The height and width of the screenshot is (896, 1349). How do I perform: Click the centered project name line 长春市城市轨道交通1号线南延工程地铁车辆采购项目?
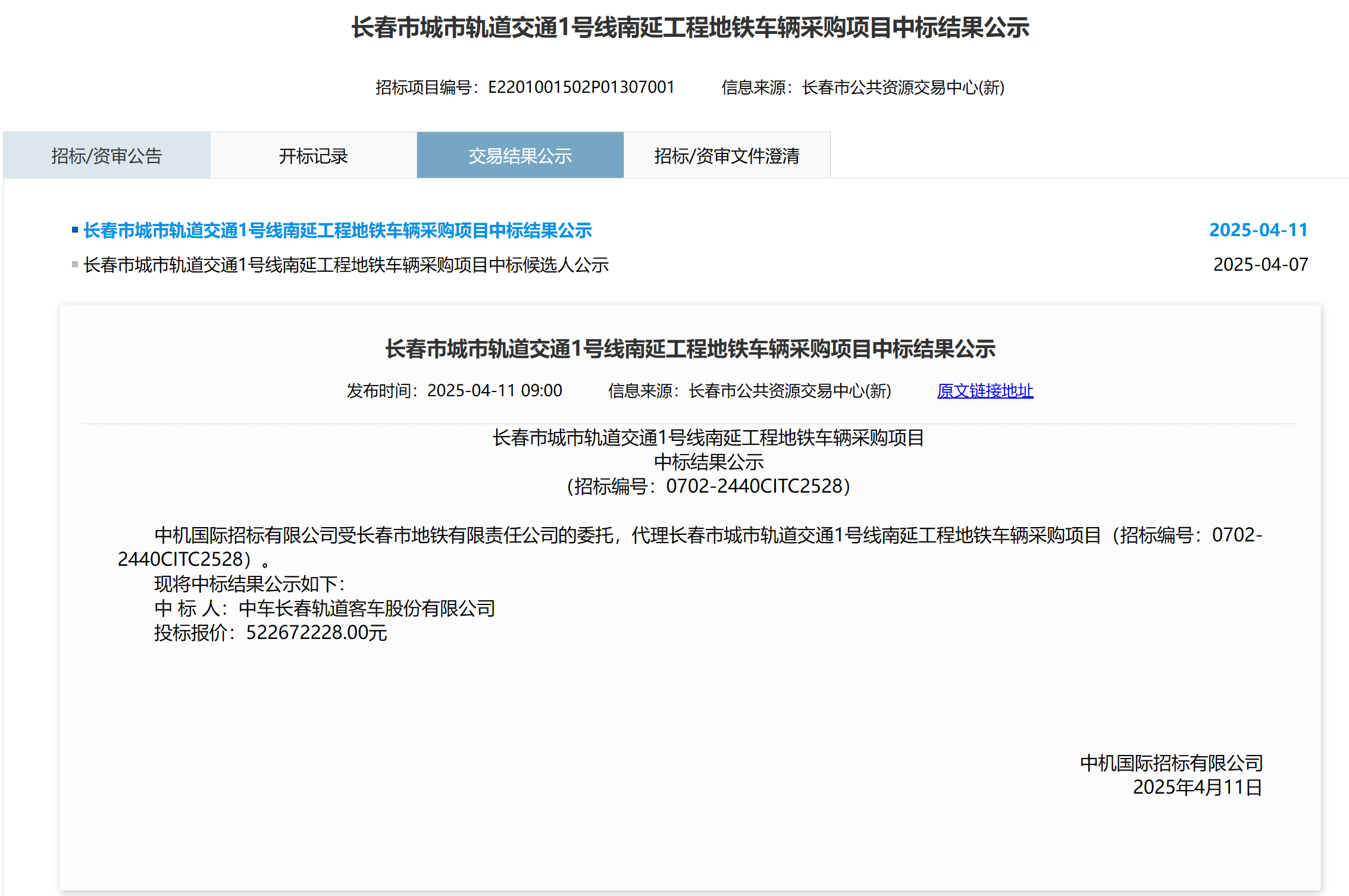(708, 438)
